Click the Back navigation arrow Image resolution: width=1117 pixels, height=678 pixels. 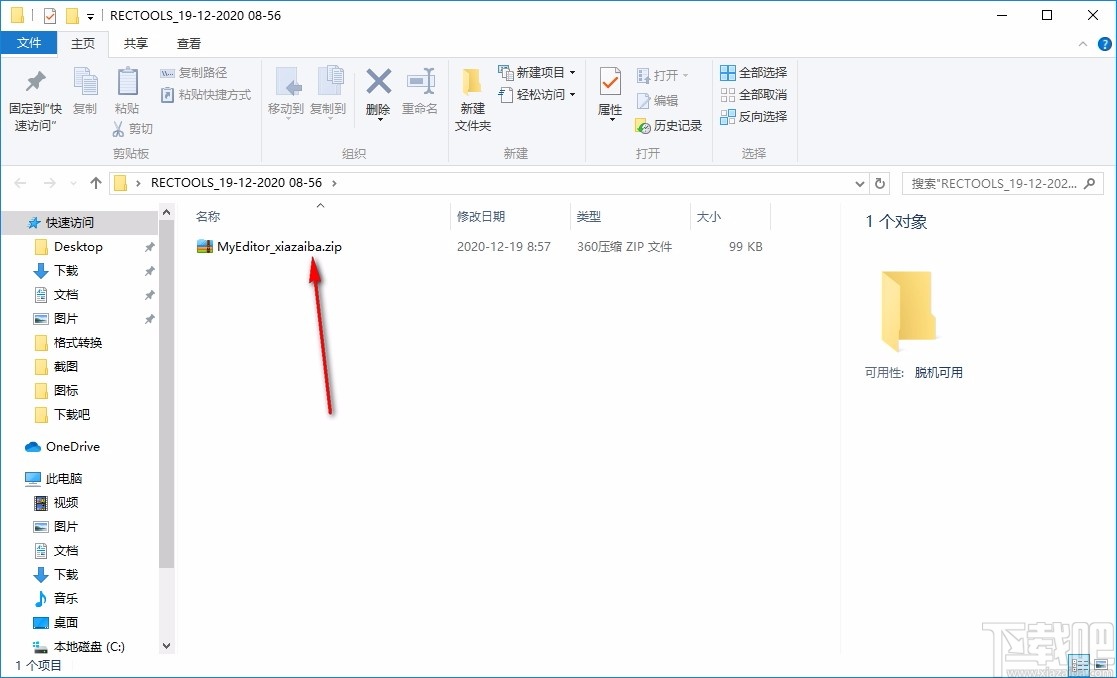(x=21, y=183)
